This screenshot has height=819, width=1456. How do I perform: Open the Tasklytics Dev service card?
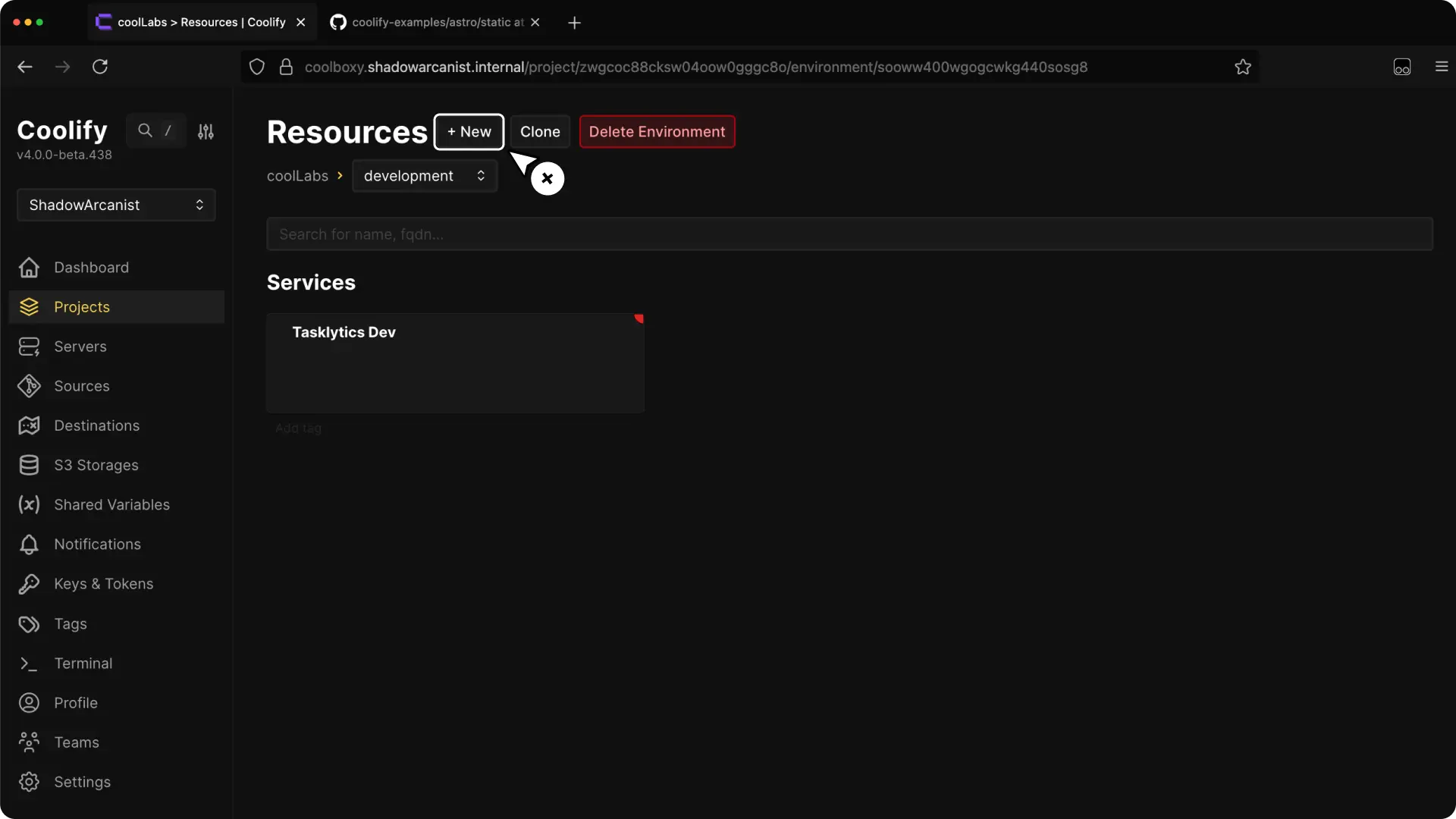[x=455, y=362]
